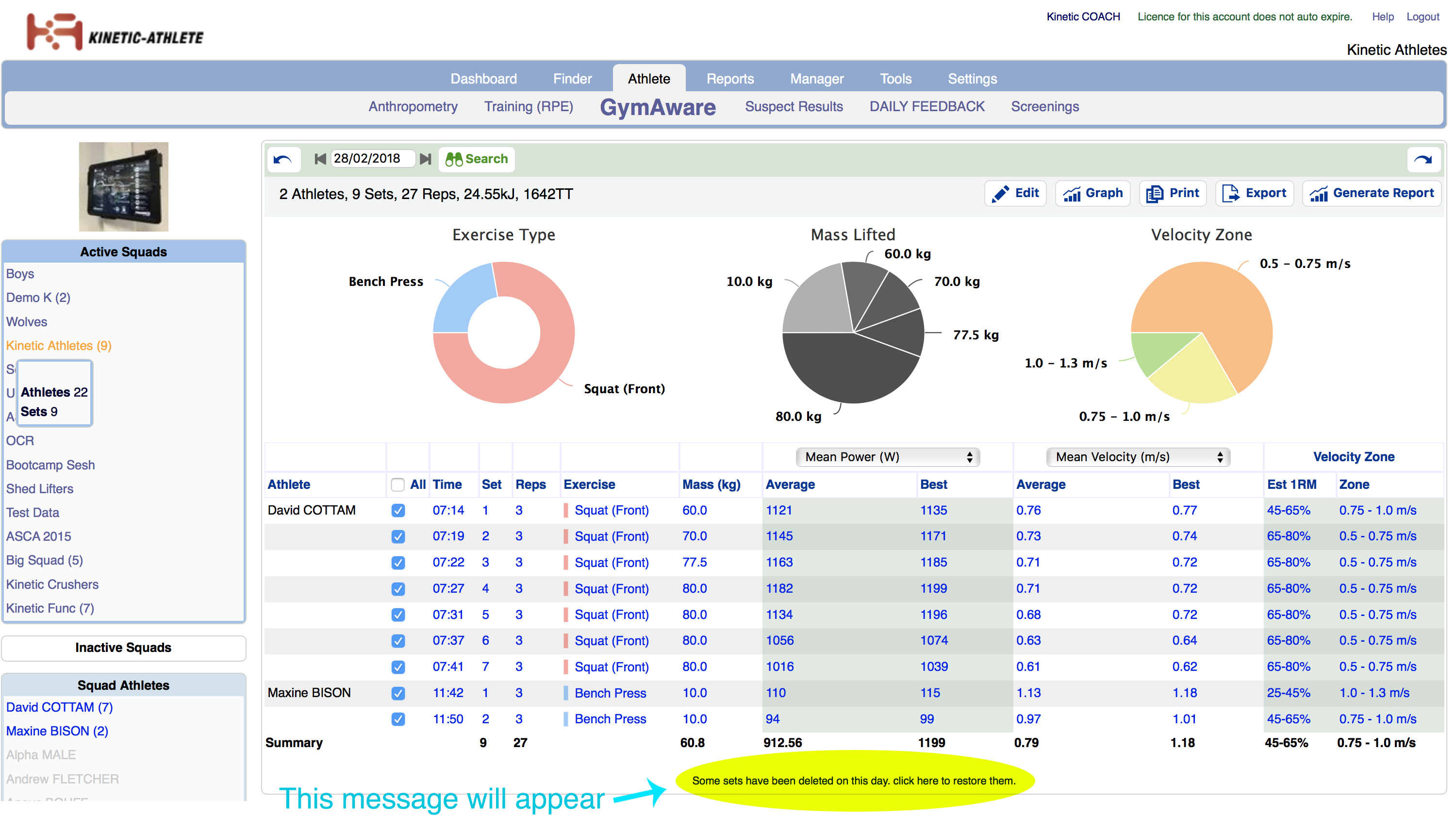Expand the Inactive Squads section
This screenshot has width=1456, height=833.
pos(124,648)
